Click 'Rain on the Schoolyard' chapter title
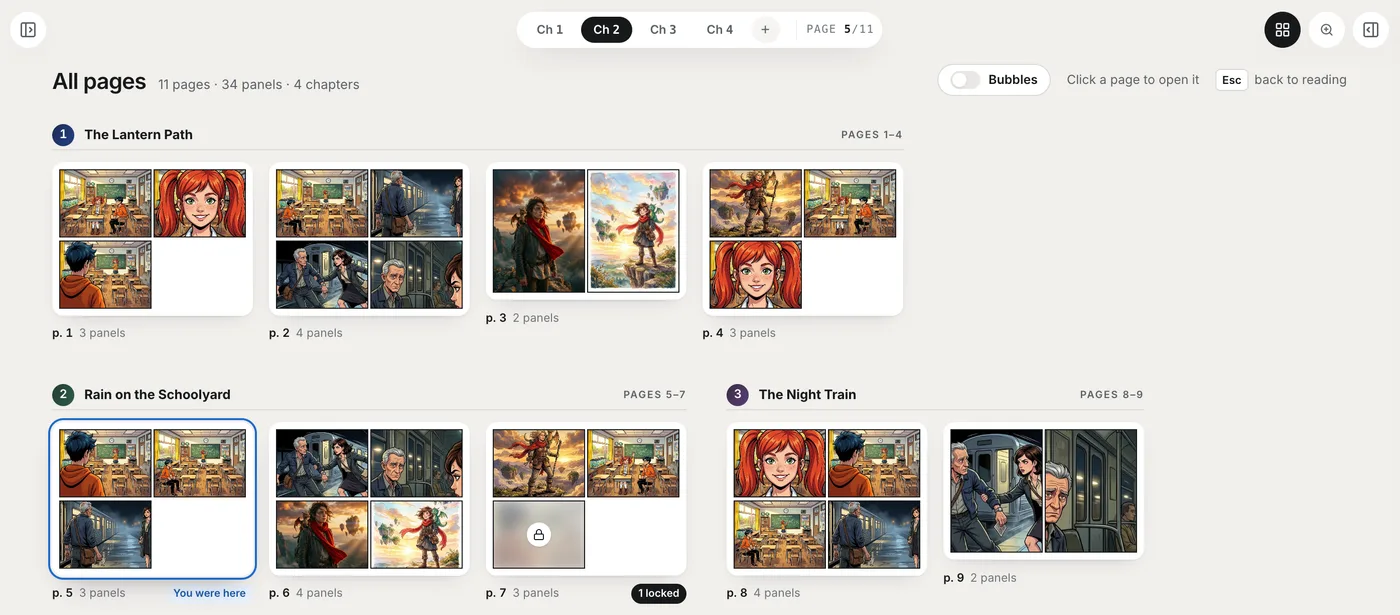1400x615 pixels. (x=157, y=394)
